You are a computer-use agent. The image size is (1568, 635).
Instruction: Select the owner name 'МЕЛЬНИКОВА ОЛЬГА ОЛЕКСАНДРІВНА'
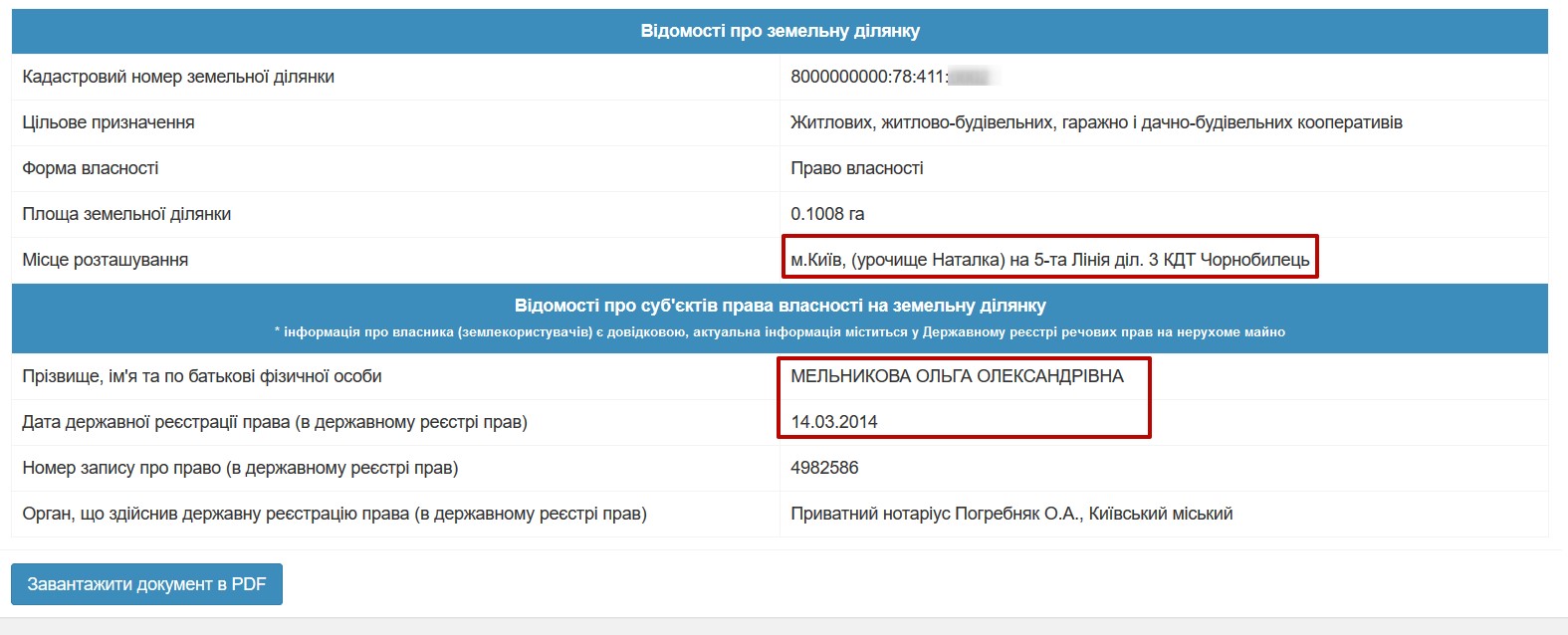(957, 376)
